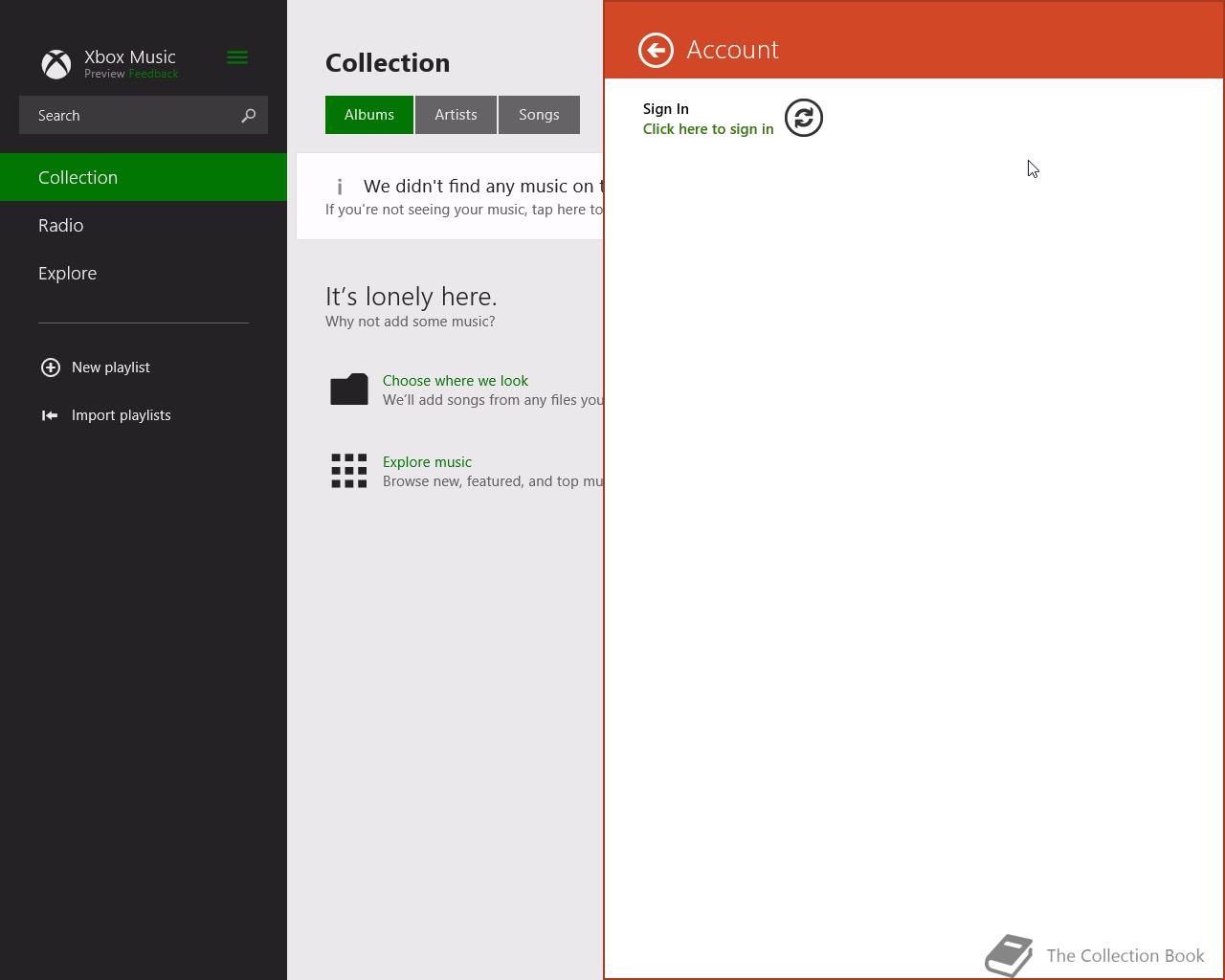Click the info icon in the music notice
Viewport: 1225px width, 980px height.
(339, 187)
